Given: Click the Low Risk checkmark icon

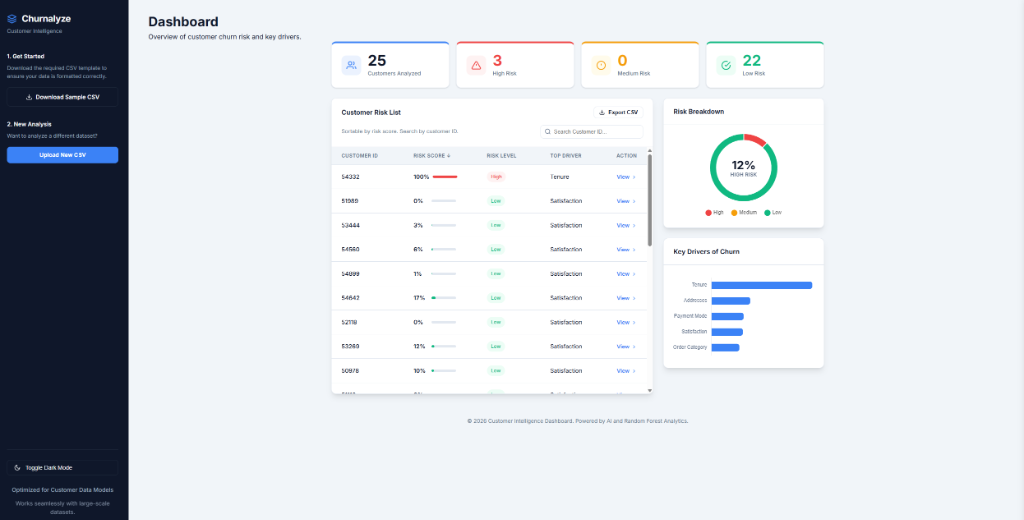Looking at the screenshot, I should [726, 65].
